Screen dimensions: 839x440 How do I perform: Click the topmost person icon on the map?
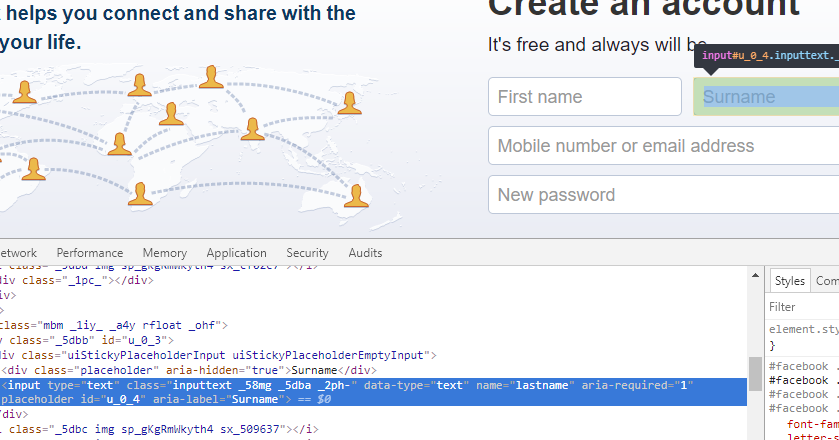(211, 77)
